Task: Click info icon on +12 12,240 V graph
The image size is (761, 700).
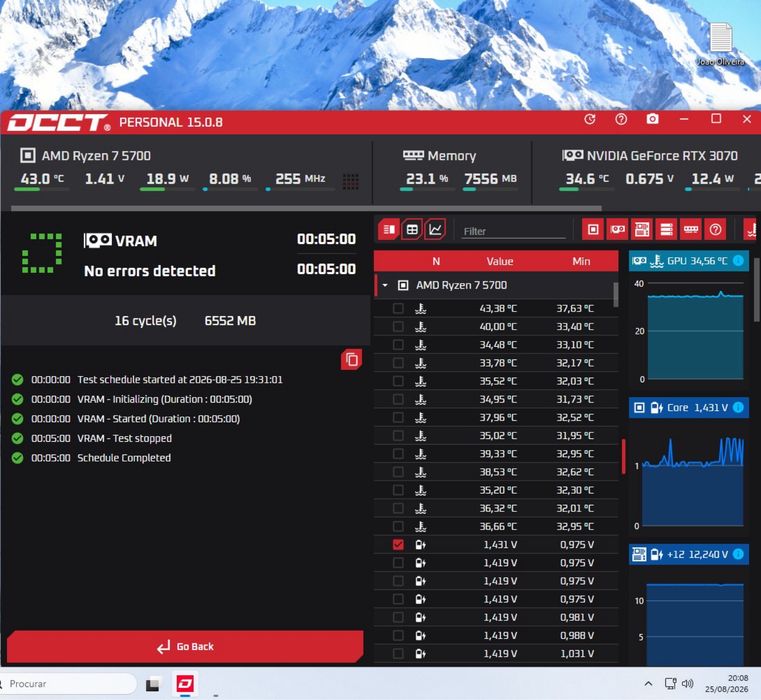Action: click(x=738, y=554)
